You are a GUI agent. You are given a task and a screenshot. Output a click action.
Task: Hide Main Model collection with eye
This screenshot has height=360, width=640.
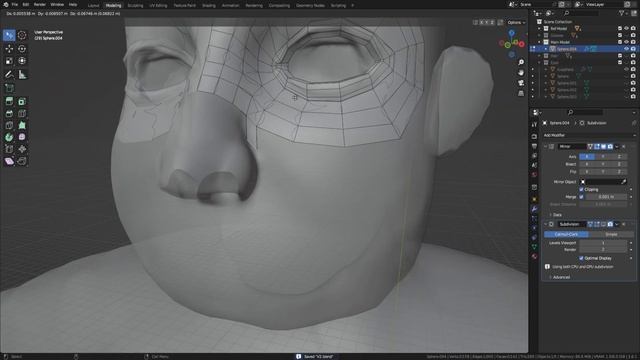coord(626,42)
